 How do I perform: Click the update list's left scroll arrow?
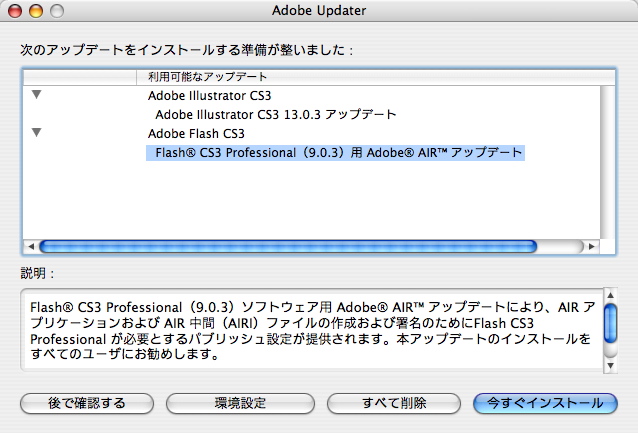(x=30, y=246)
